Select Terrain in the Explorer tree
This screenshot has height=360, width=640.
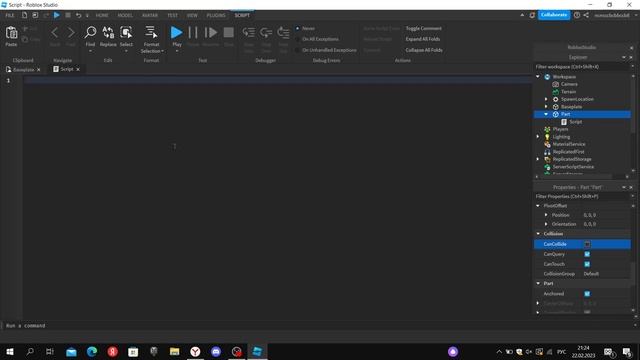pos(568,92)
